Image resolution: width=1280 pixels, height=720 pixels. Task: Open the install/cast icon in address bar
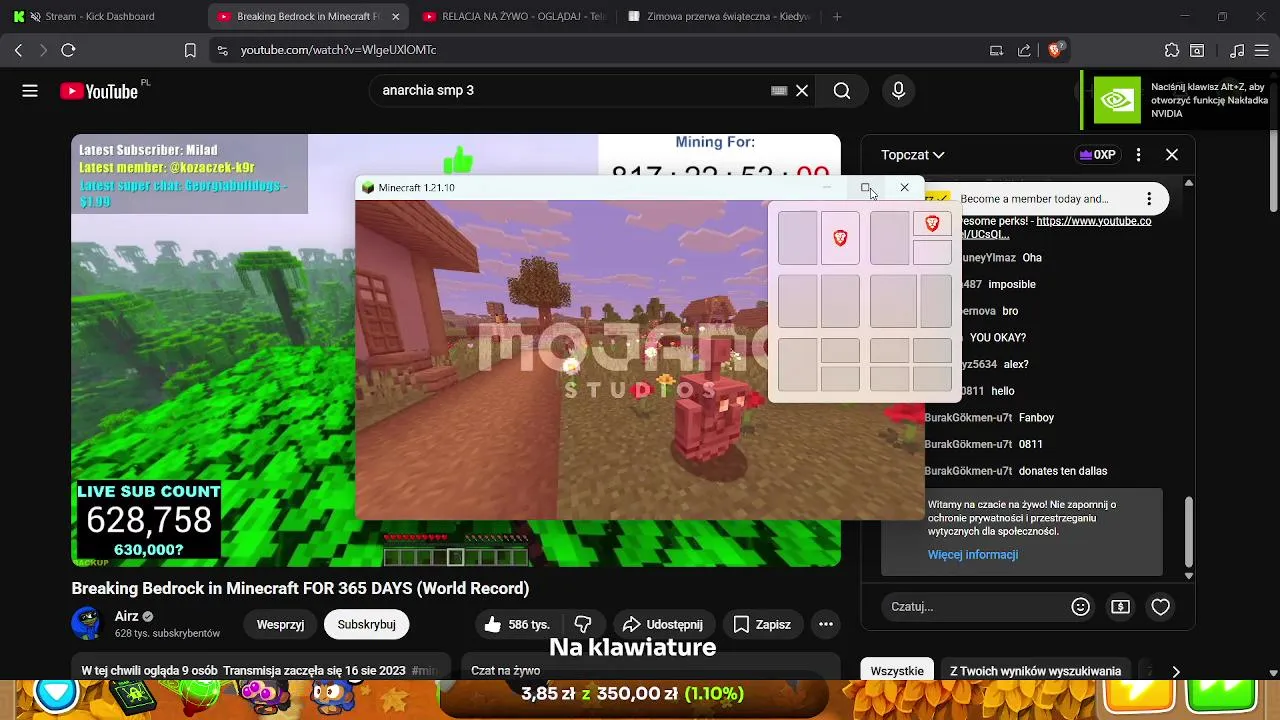click(x=996, y=50)
